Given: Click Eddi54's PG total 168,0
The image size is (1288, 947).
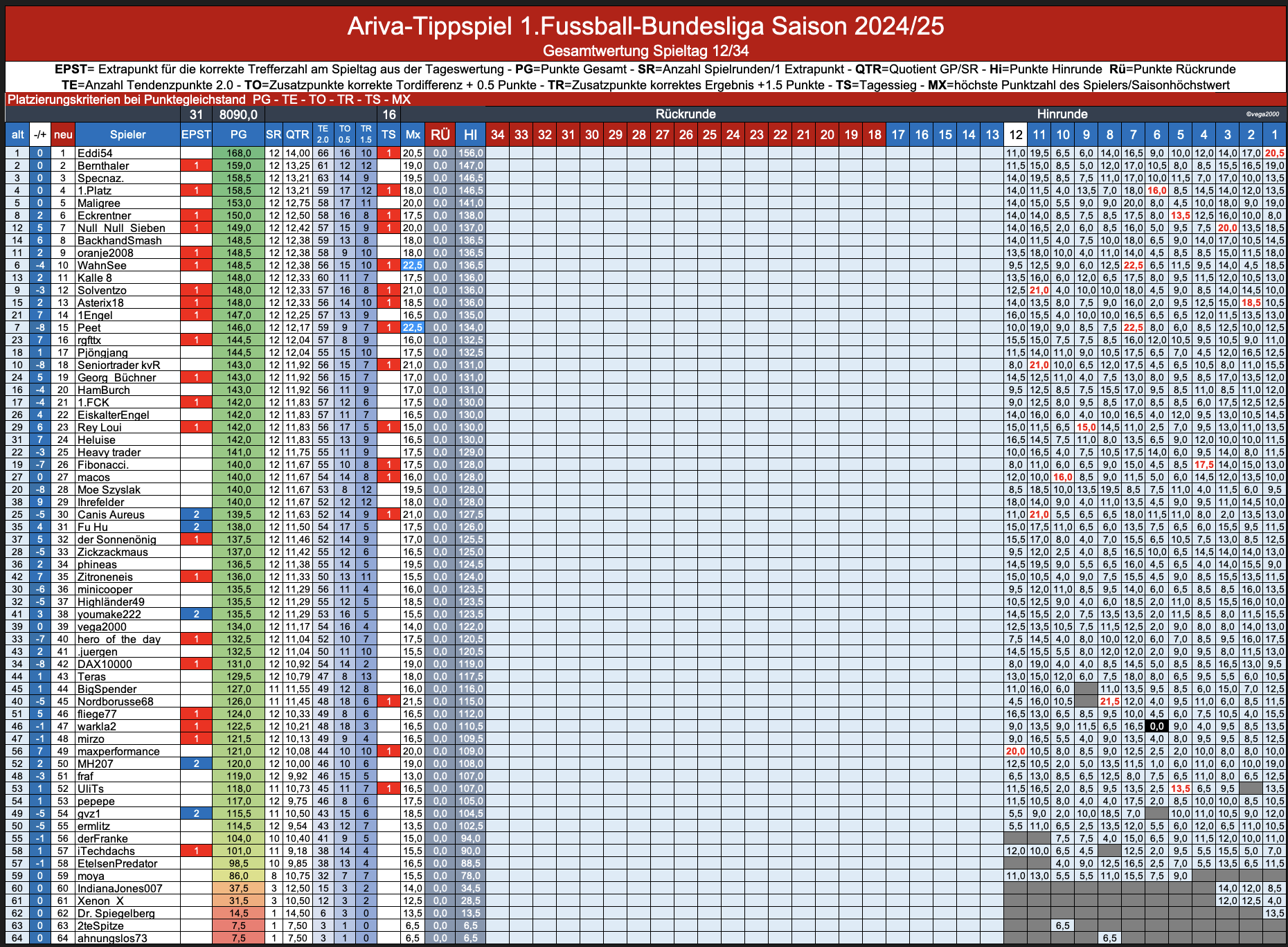Looking at the screenshot, I should click(x=238, y=153).
